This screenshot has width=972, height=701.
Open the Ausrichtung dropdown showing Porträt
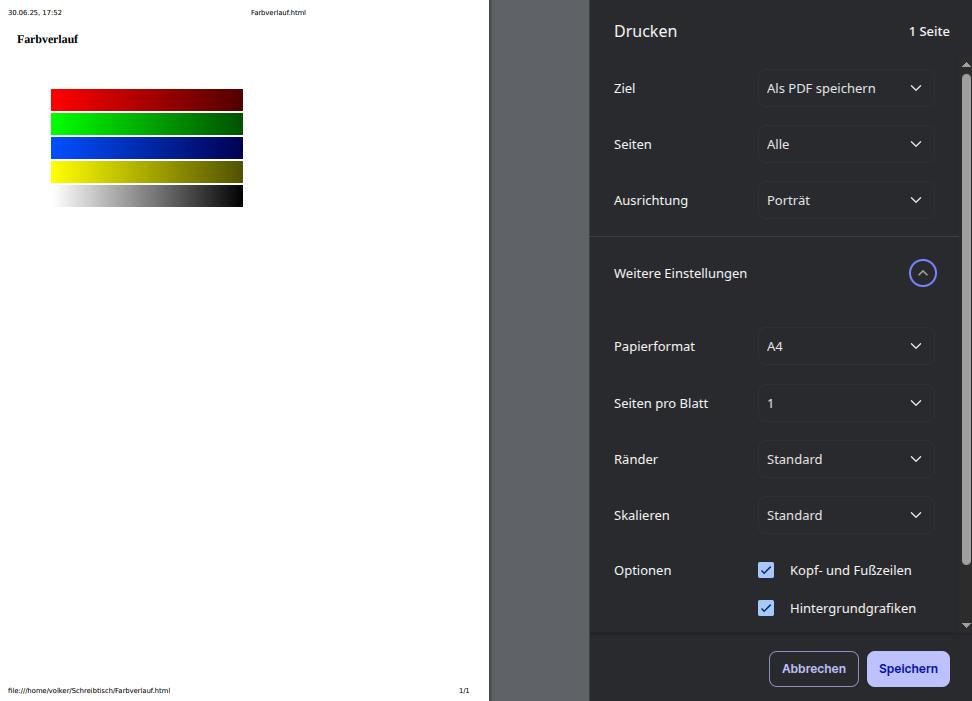pos(845,200)
